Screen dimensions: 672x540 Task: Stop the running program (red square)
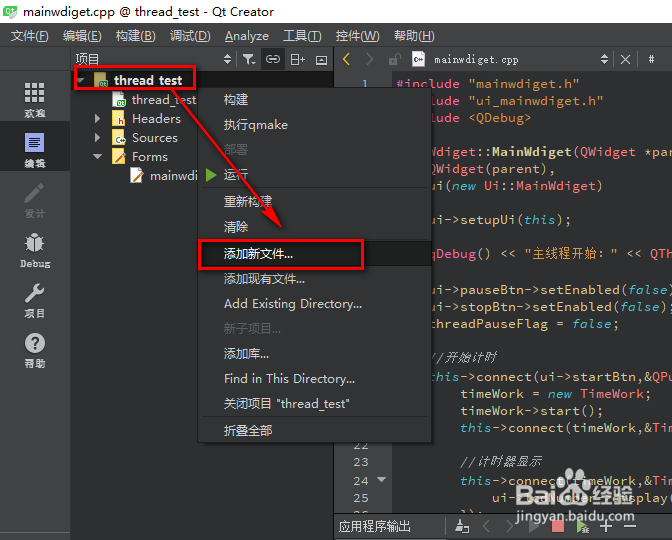pos(558,526)
